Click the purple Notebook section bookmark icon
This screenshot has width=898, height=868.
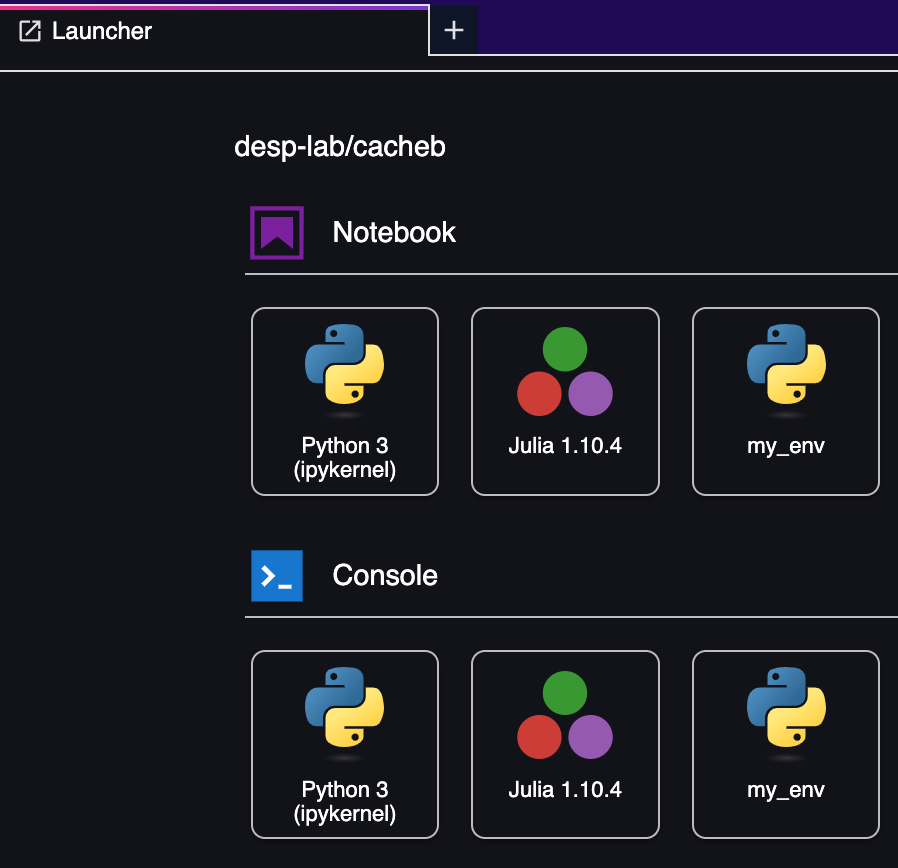[276, 232]
